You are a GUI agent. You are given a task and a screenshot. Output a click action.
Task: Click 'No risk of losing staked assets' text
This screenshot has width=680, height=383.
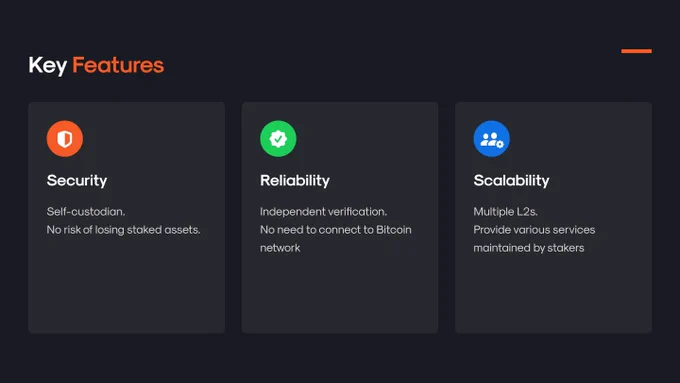(x=124, y=230)
